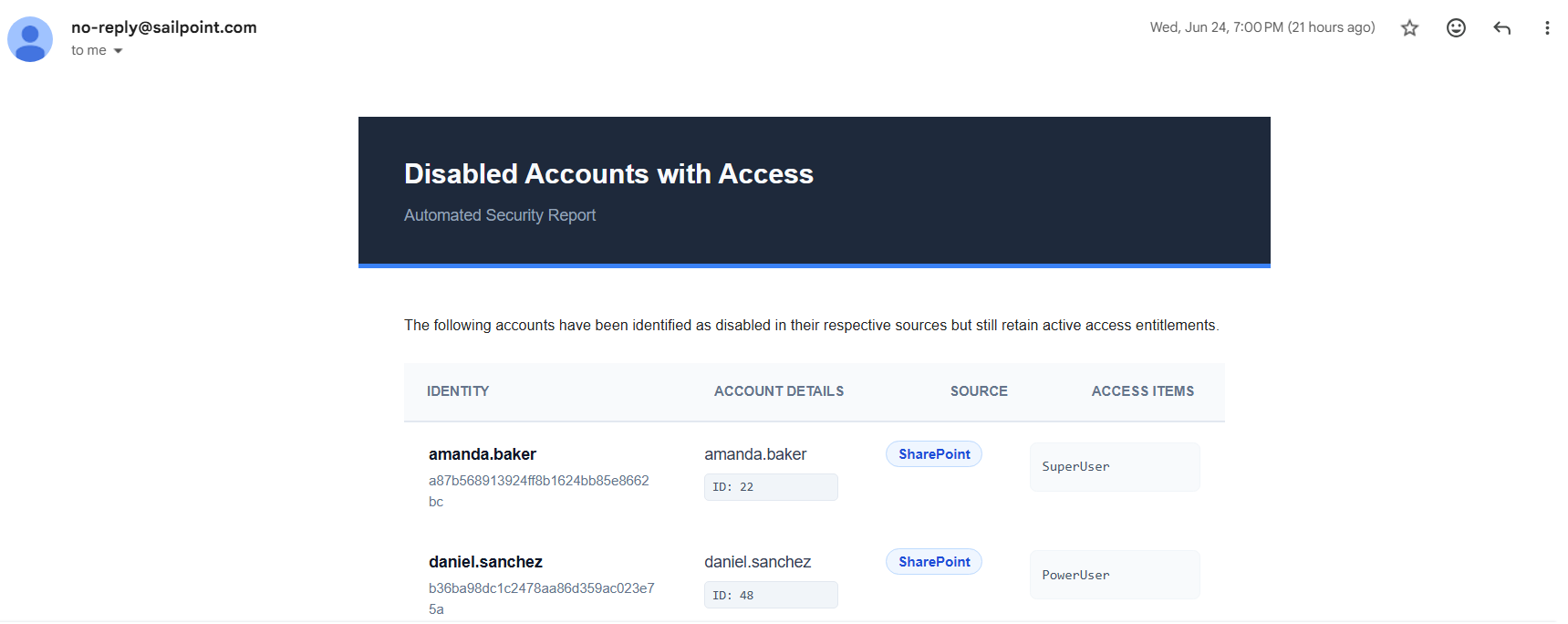Screen dimensions: 1568x624
Task: Click the Automated Security Report subtitle
Action: (500, 215)
